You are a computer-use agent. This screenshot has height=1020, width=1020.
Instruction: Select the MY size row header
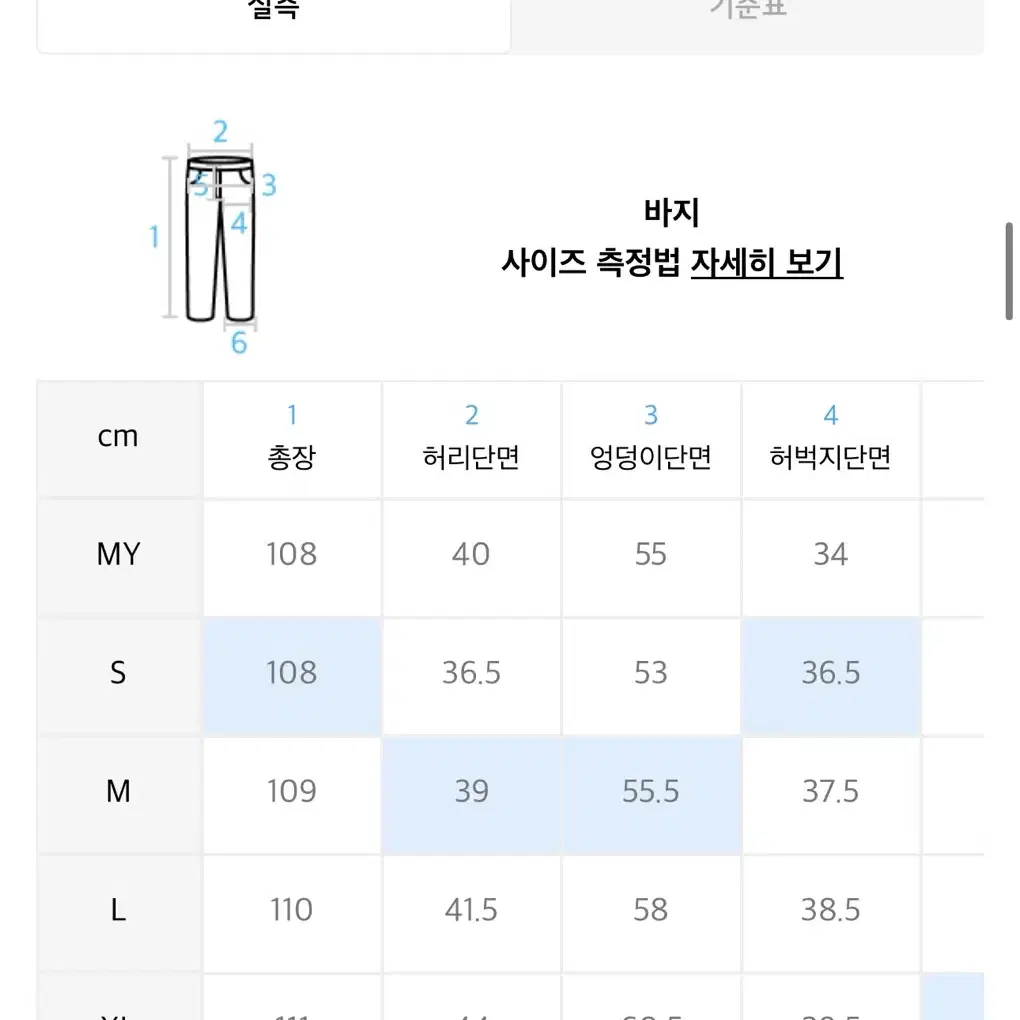click(x=118, y=555)
